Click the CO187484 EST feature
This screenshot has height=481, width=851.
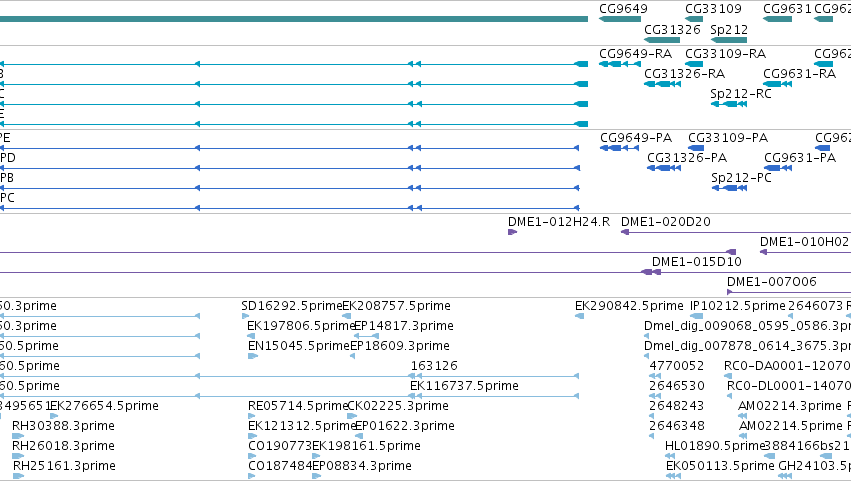[x=252, y=477]
